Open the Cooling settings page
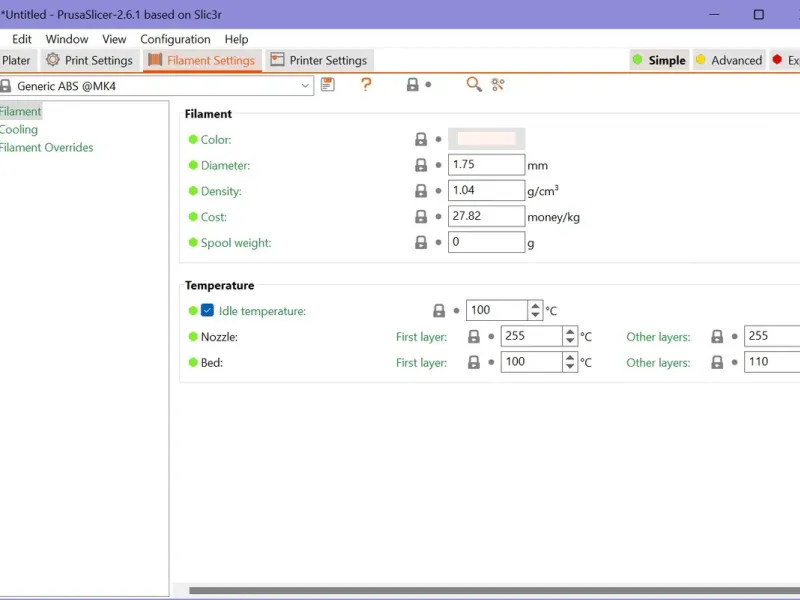 tap(19, 130)
